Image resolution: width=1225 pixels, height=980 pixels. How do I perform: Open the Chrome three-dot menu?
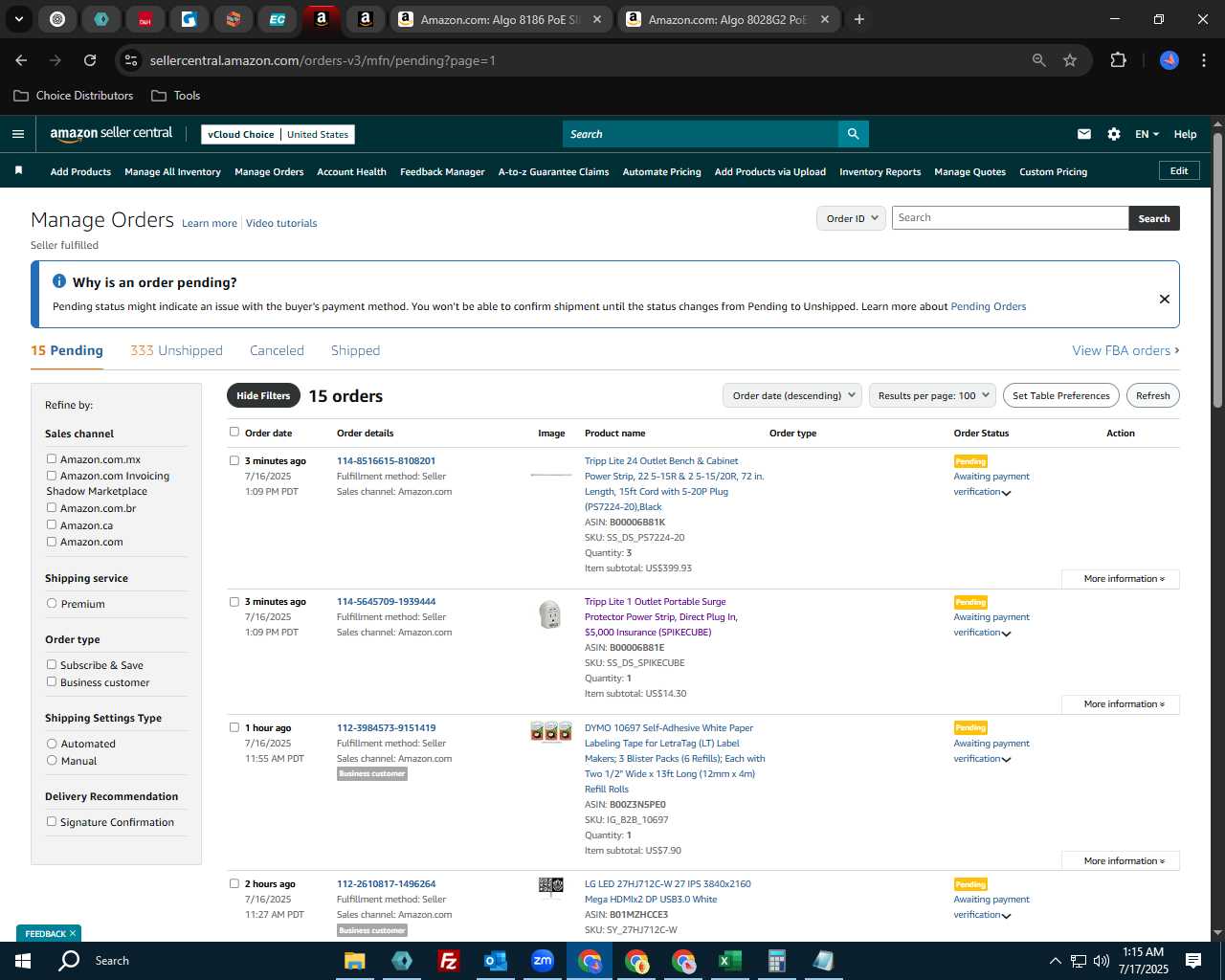[1202, 60]
